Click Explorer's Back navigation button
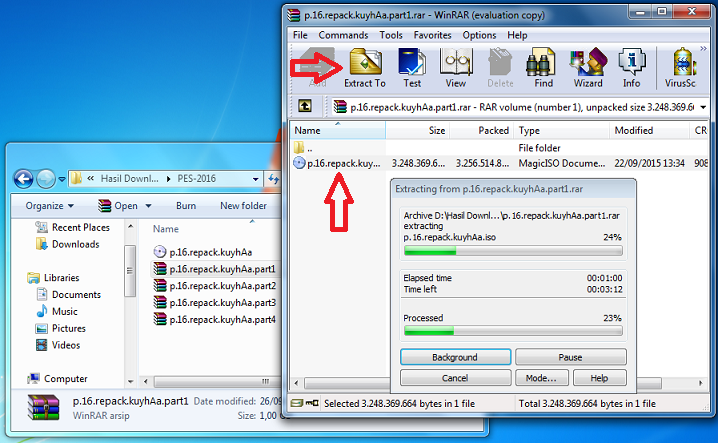 coord(23,179)
